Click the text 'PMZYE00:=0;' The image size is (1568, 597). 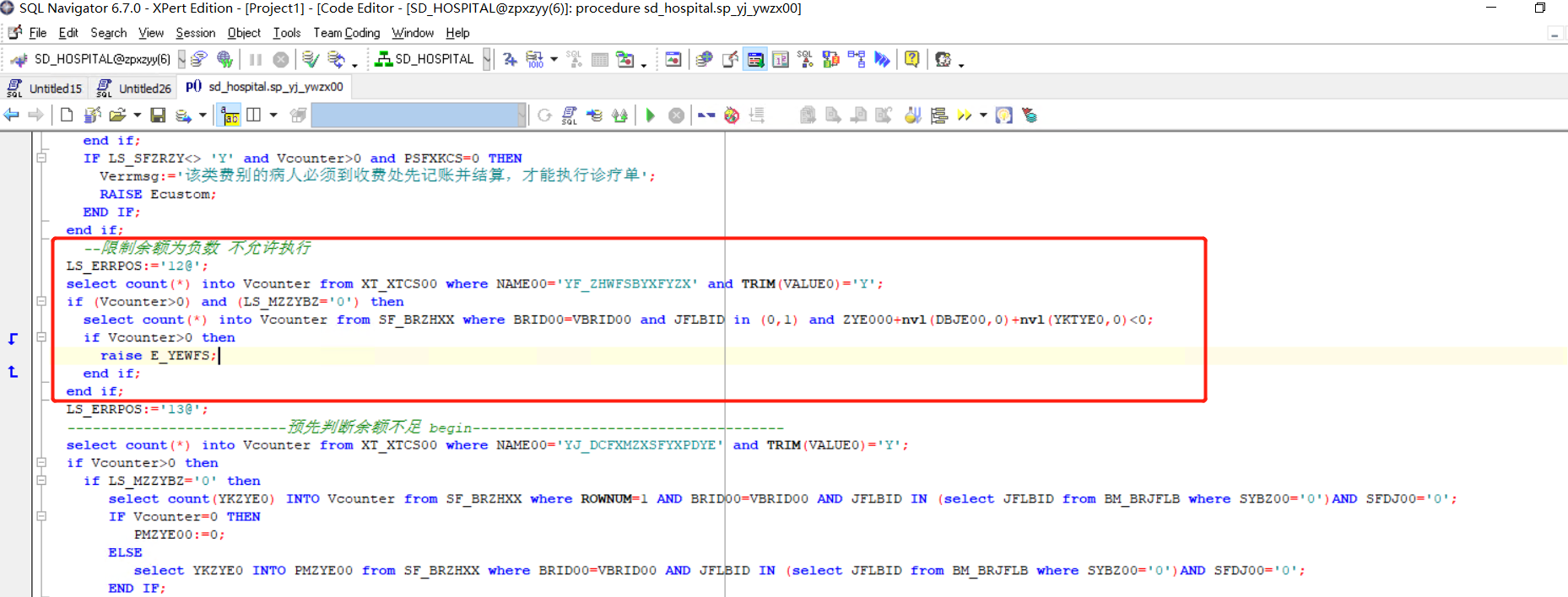click(179, 535)
